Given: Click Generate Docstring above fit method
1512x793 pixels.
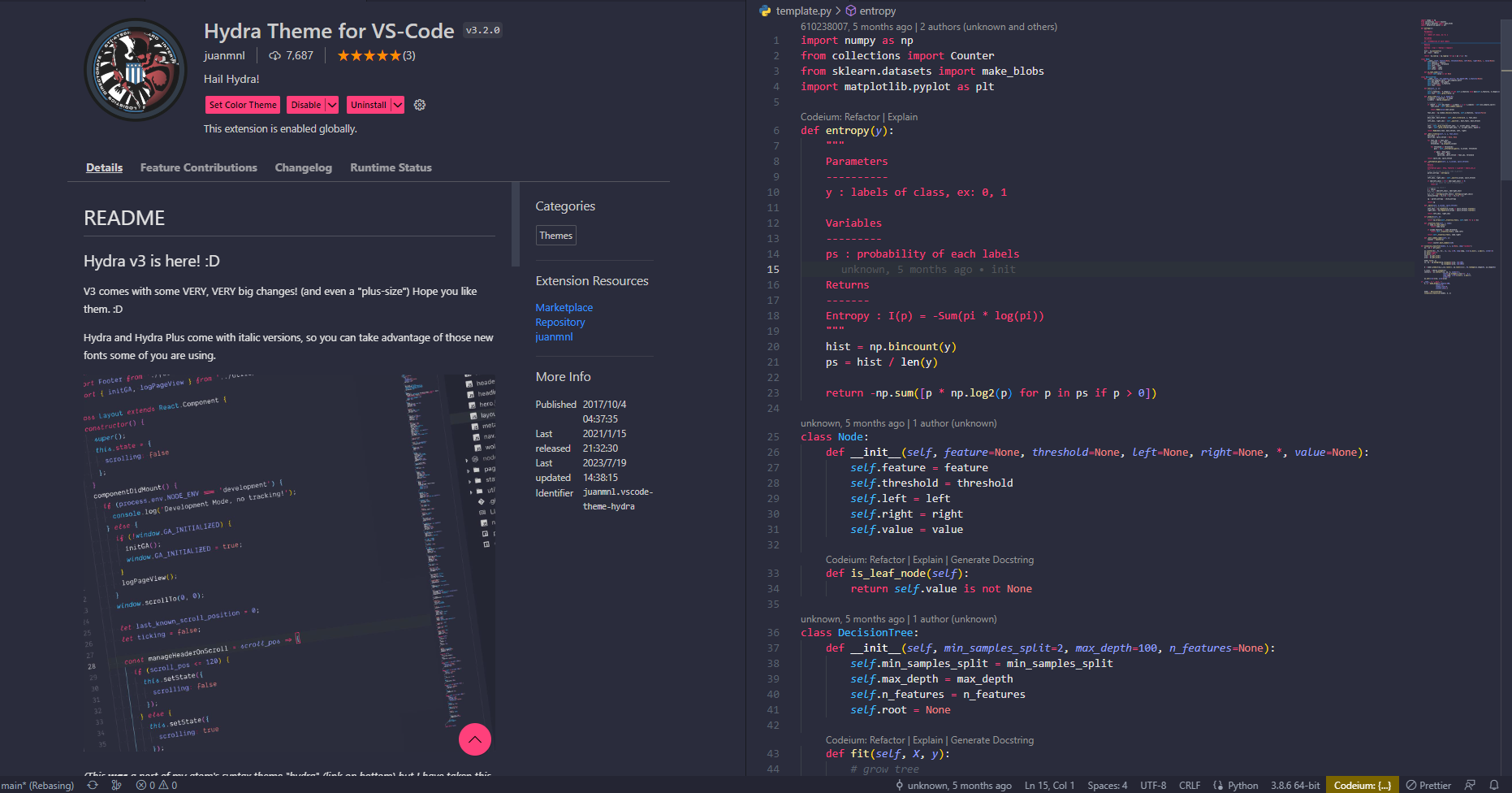Looking at the screenshot, I should 992,740.
